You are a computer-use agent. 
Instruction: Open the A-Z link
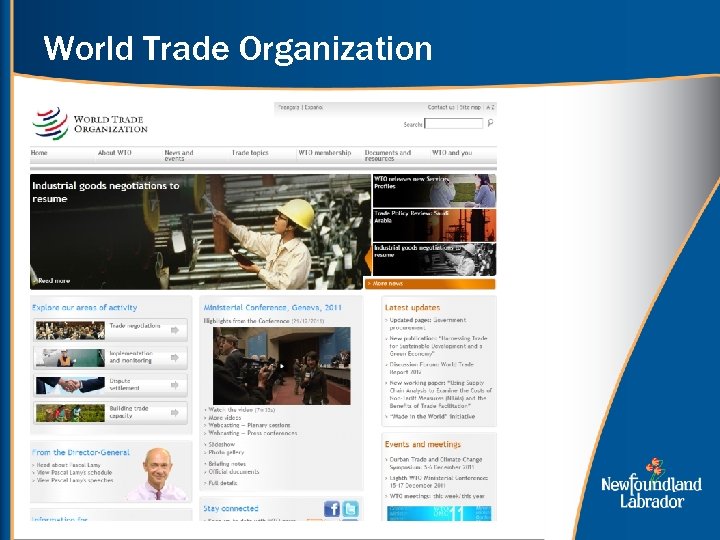pos(490,107)
